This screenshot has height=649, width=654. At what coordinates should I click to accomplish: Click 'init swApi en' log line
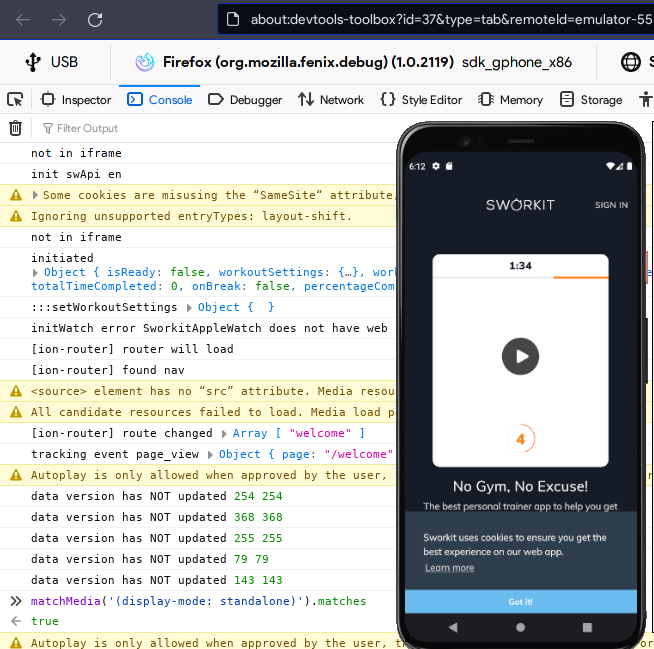coord(76,174)
